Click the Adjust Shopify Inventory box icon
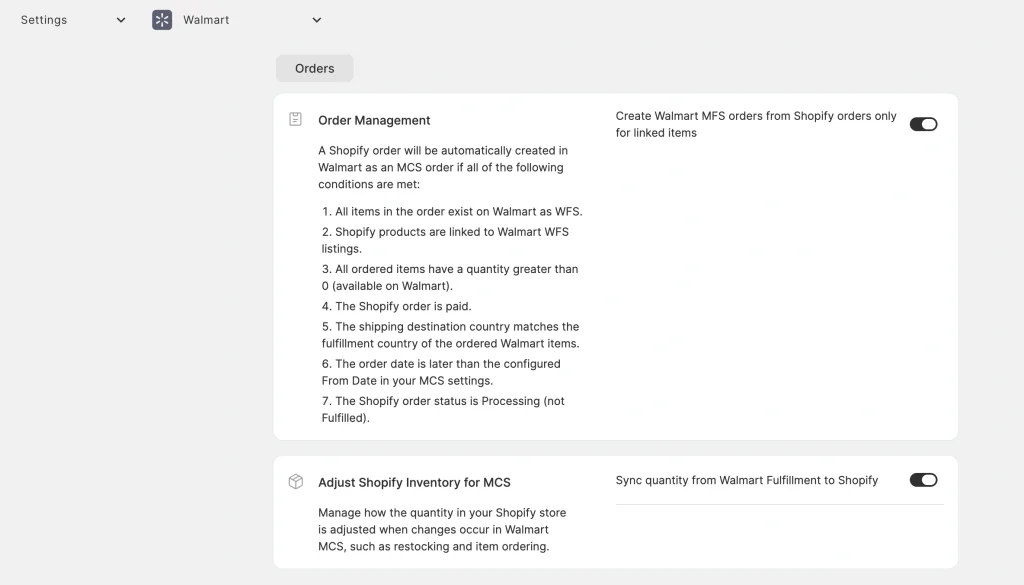The width and height of the screenshot is (1024, 585). (295, 482)
